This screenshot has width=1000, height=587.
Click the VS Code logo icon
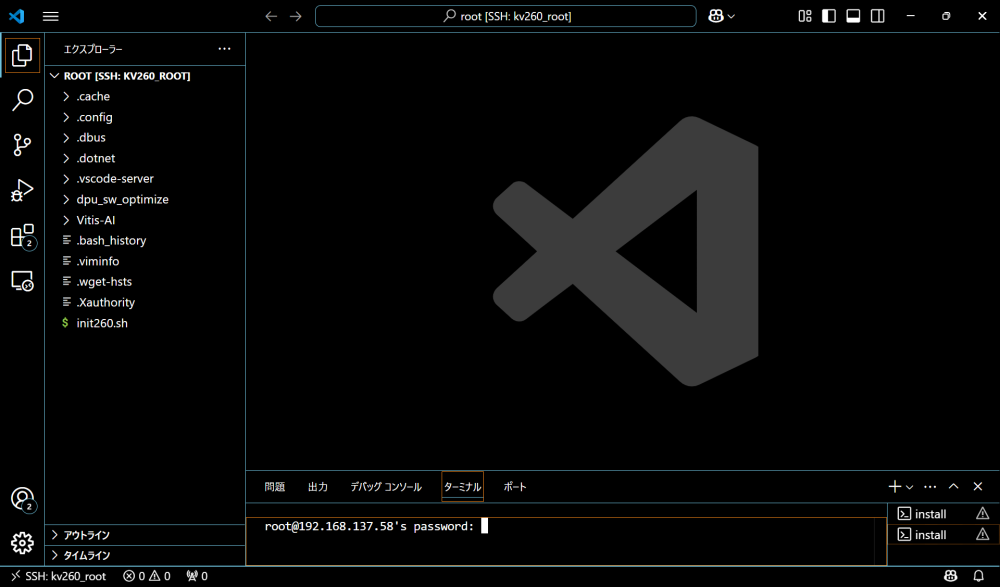click(17, 16)
